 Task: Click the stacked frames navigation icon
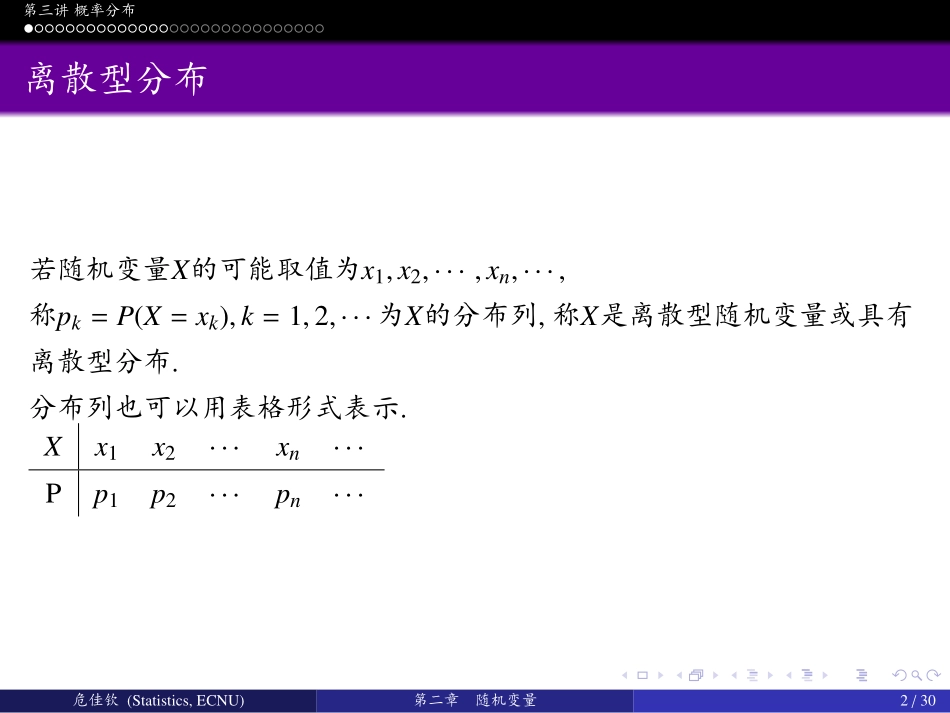[x=696, y=674]
